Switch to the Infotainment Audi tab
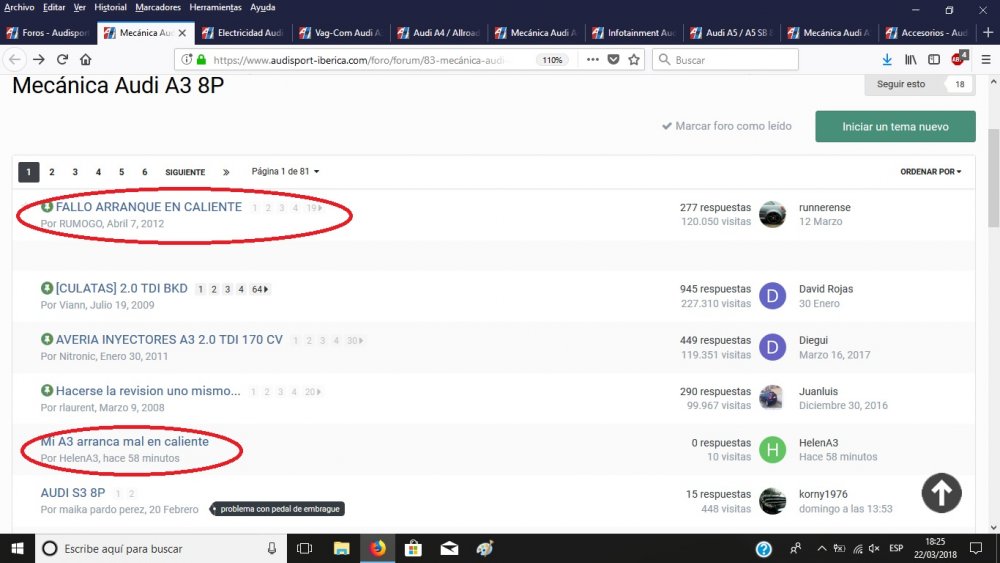Viewport: 1000px width, 563px height. point(633,33)
